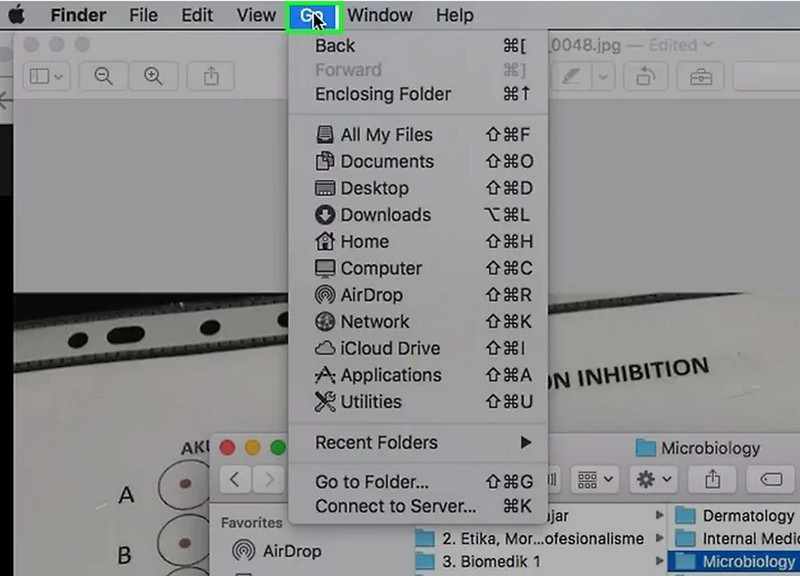Click Finder window back arrow
This screenshot has width=800, height=576.
tap(235, 480)
